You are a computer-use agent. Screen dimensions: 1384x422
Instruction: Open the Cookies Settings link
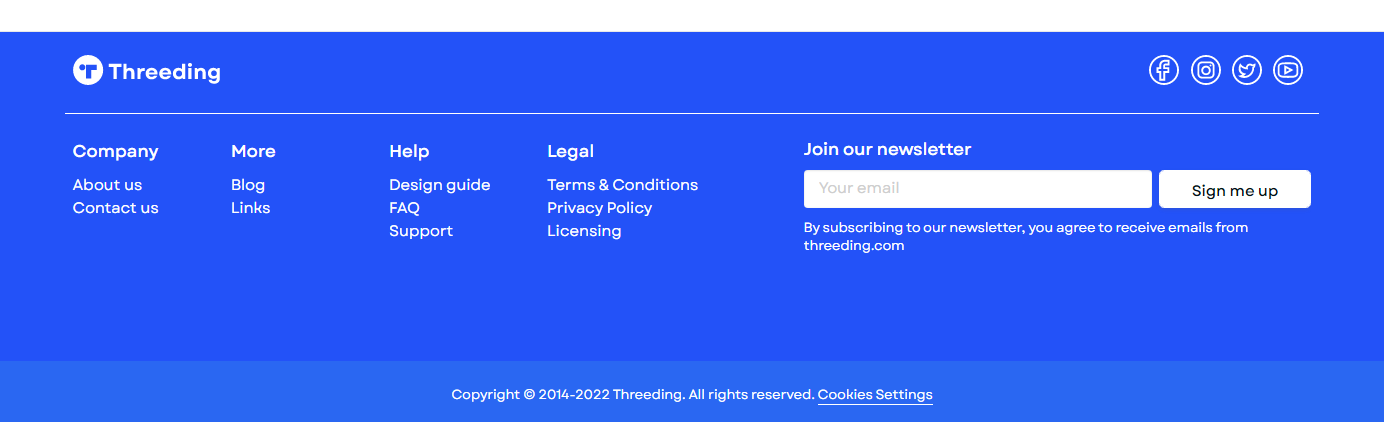(x=875, y=395)
